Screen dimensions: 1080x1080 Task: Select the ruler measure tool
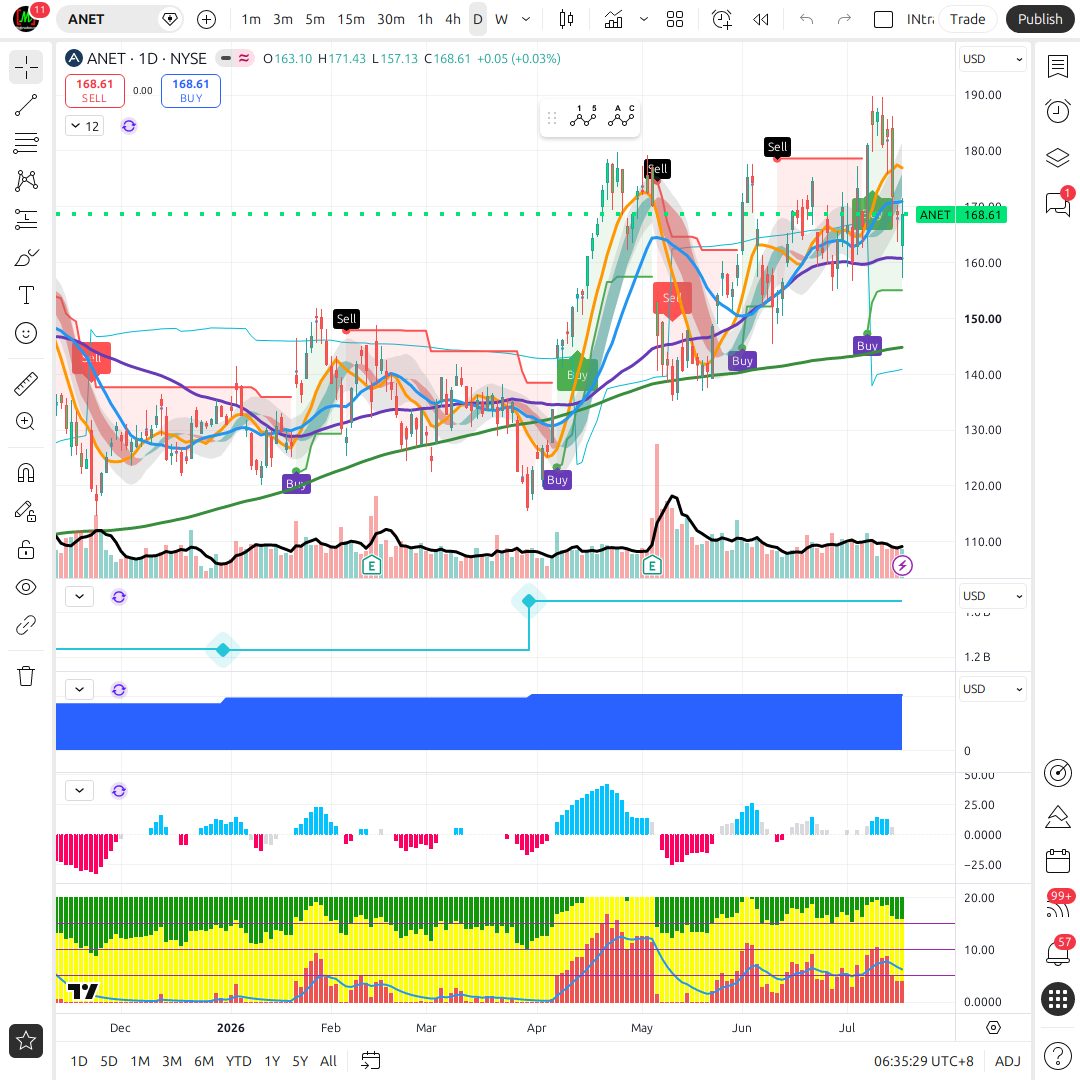tap(26, 384)
